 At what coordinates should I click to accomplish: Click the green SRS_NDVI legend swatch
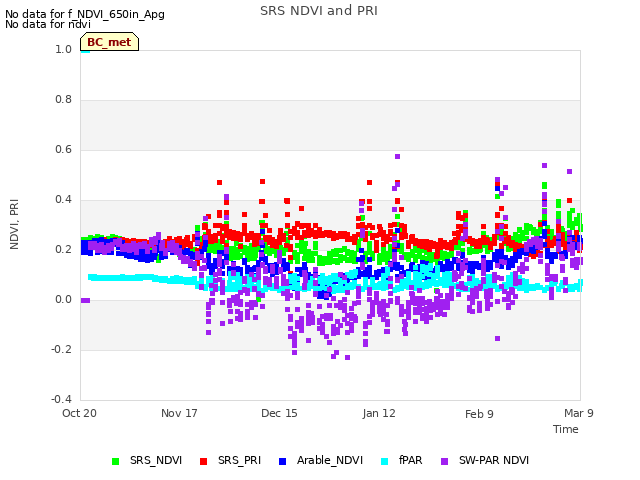(x=116, y=461)
